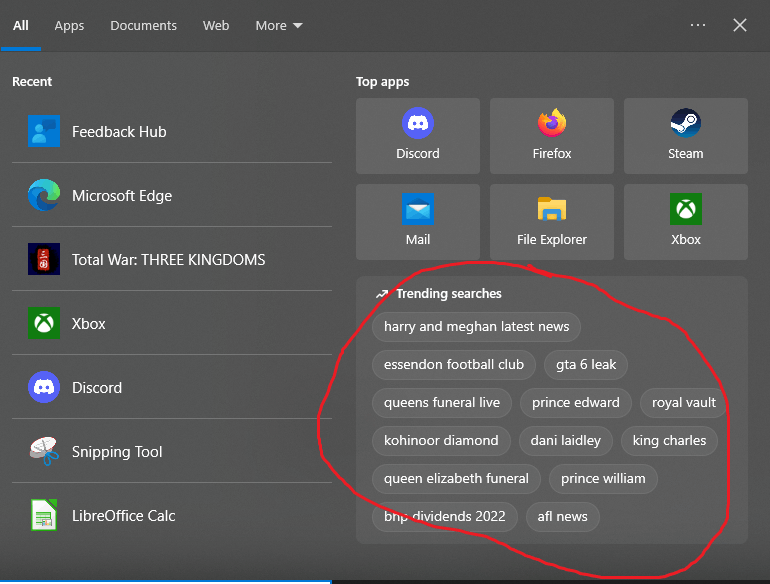This screenshot has height=584, width=770.
Task: Expand the More dropdown filter
Action: click(278, 26)
